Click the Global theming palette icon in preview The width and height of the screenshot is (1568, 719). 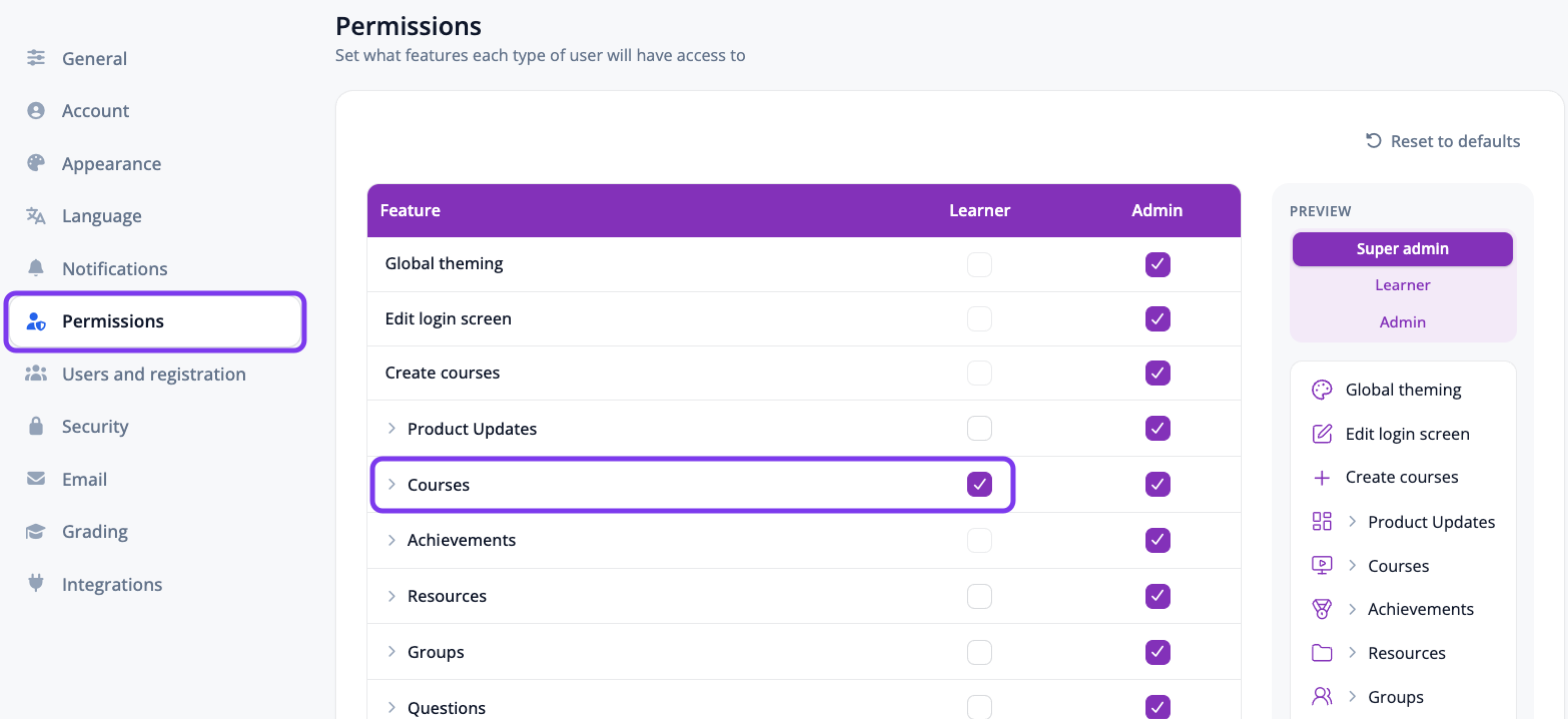click(x=1322, y=390)
